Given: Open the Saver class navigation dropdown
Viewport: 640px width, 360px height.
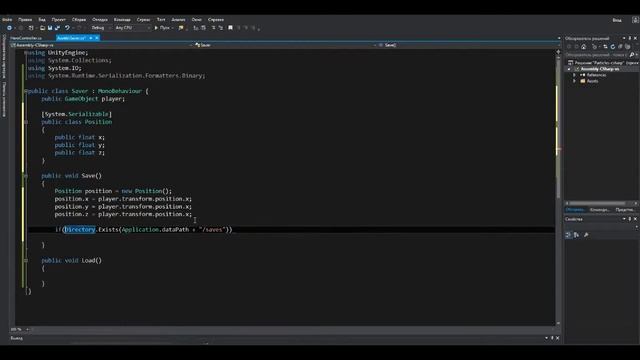Looking at the screenshot, I should (x=285, y=45).
